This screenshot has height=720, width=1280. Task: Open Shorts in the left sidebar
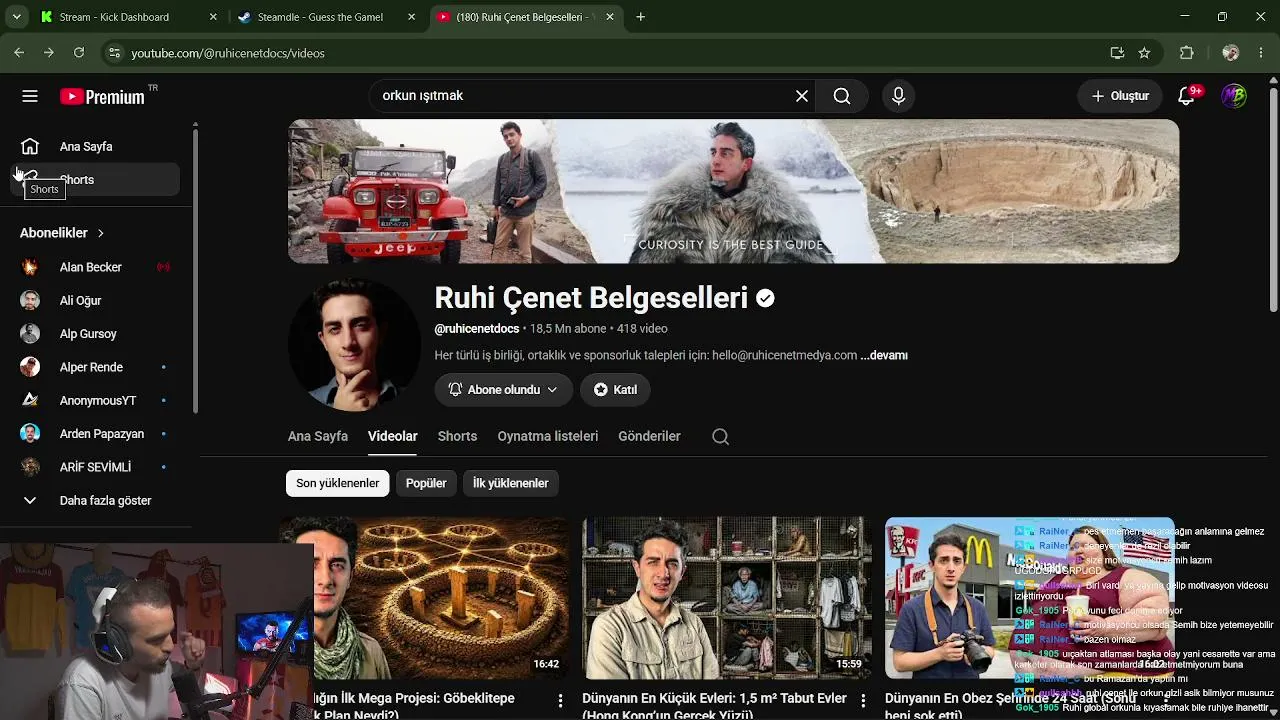tap(96, 180)
